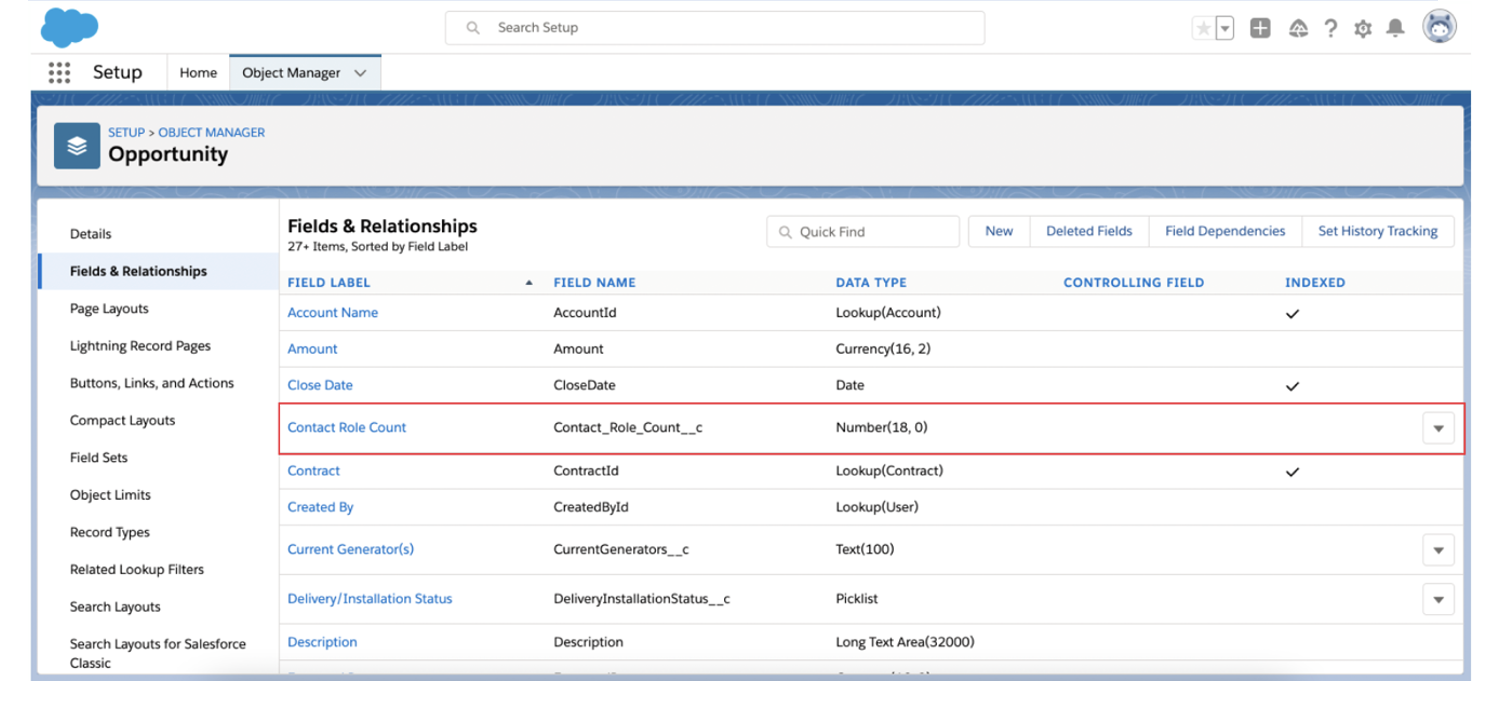Click the Field Dependencies button
The image size is (1504, 716).
tap(1225, 231)
